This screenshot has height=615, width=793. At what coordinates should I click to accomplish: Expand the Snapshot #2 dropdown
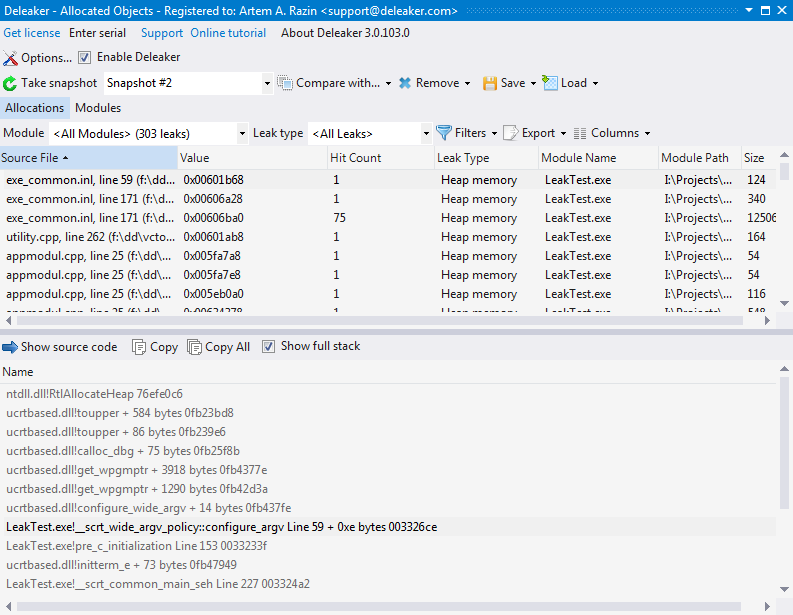pos(267,84)
